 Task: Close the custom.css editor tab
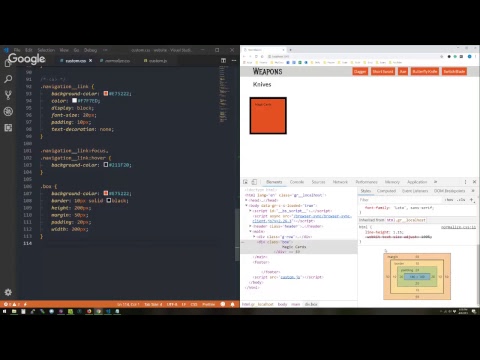tap(90, 61)
